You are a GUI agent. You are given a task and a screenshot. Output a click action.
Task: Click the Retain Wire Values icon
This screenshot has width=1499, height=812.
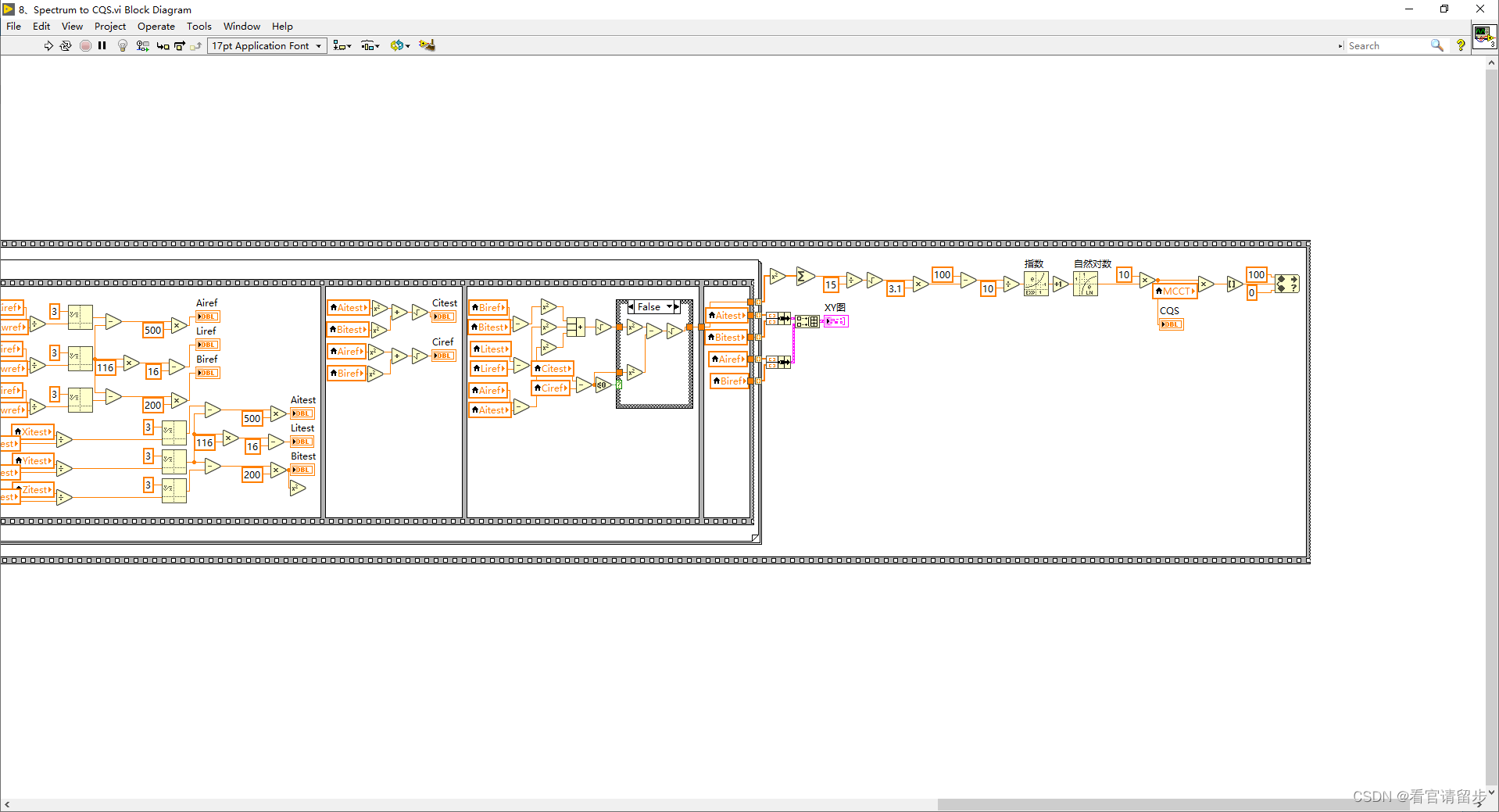pyautogui.click(x=142, y=45)
